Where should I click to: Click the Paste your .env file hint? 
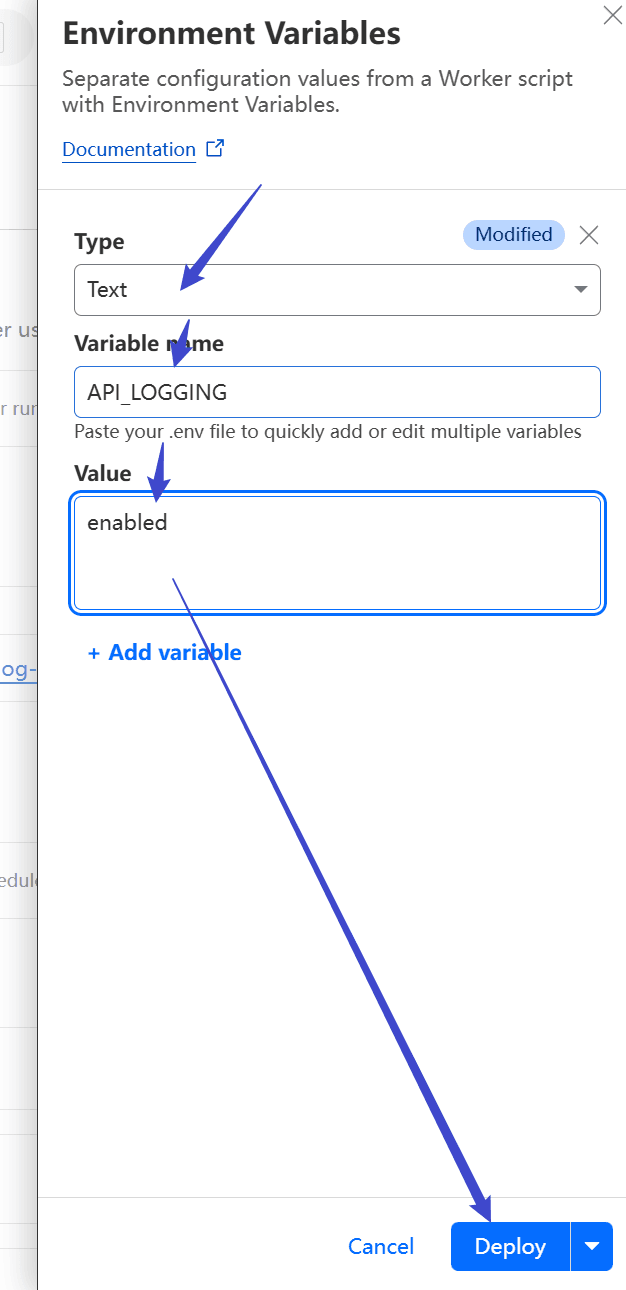pos(328,432)
